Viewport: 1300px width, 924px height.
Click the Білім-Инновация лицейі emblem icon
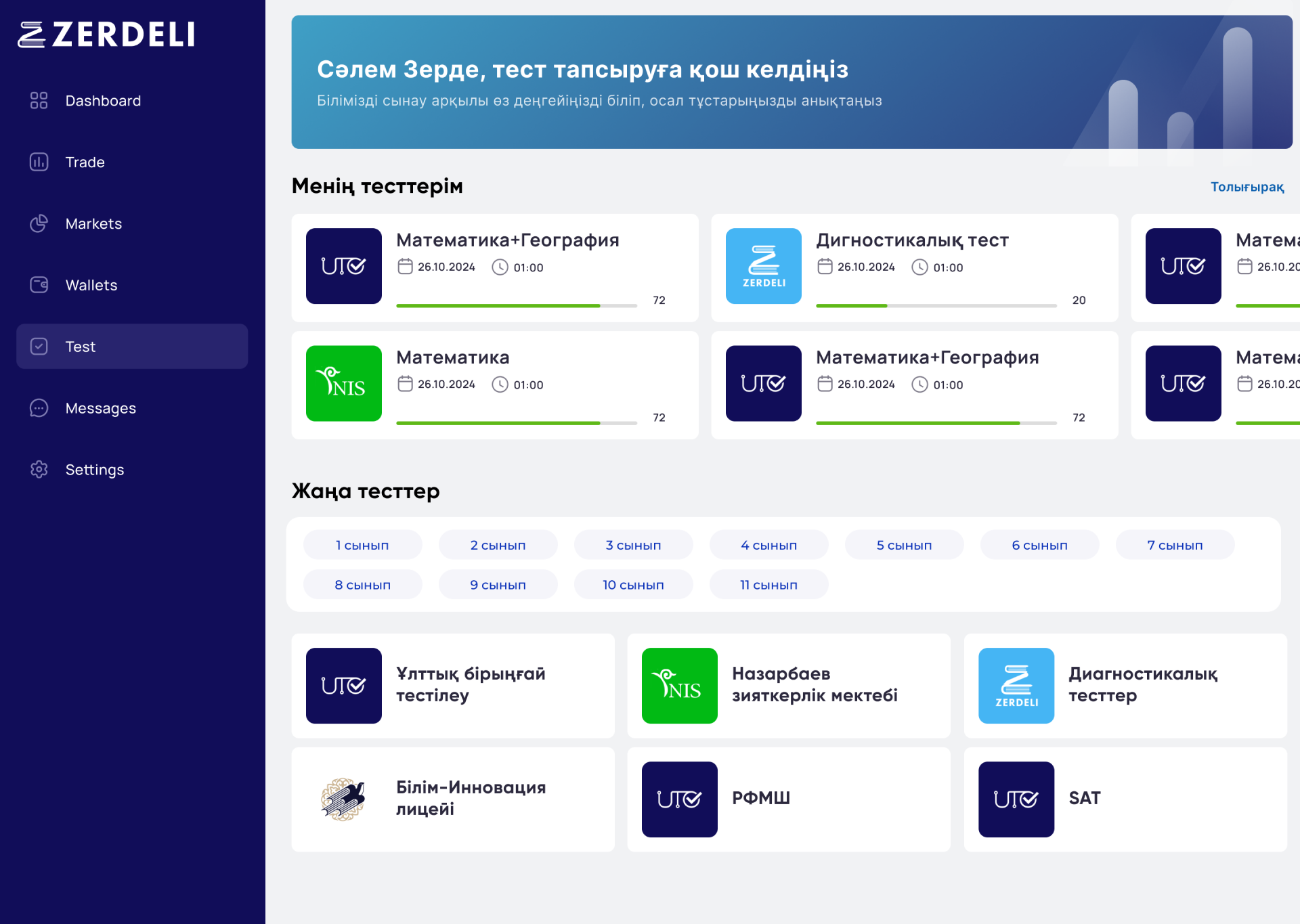click(x=343, y=799)
